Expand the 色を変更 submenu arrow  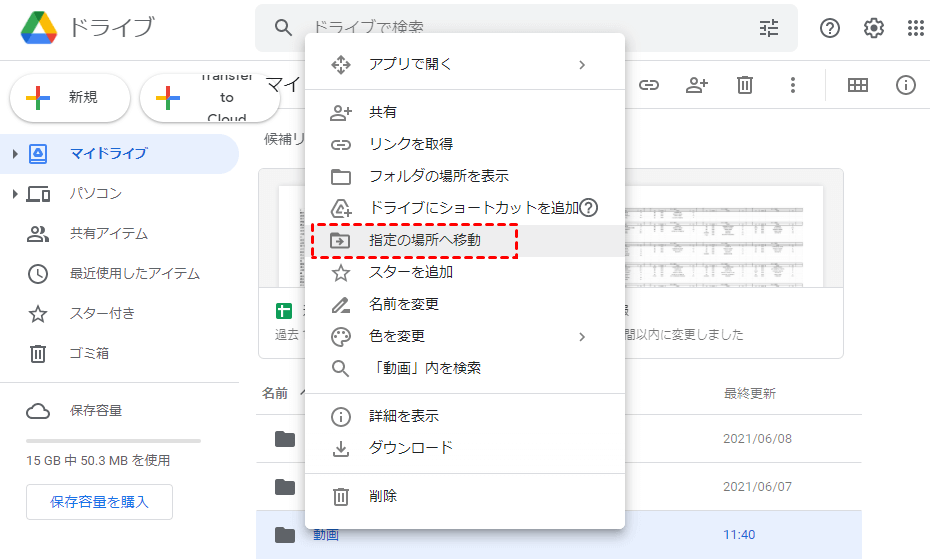pos(582,337)
